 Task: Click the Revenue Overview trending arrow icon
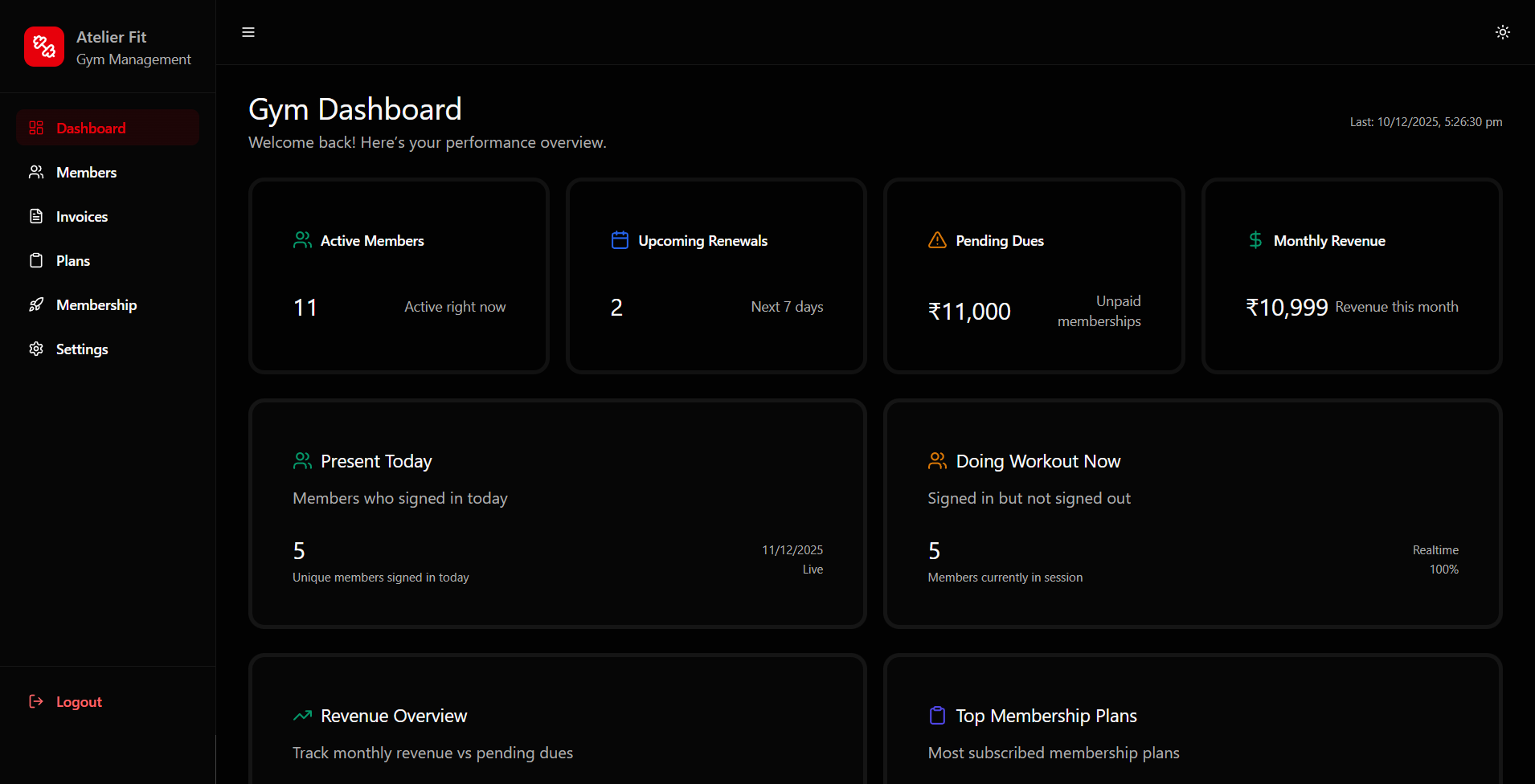point(302,715)
